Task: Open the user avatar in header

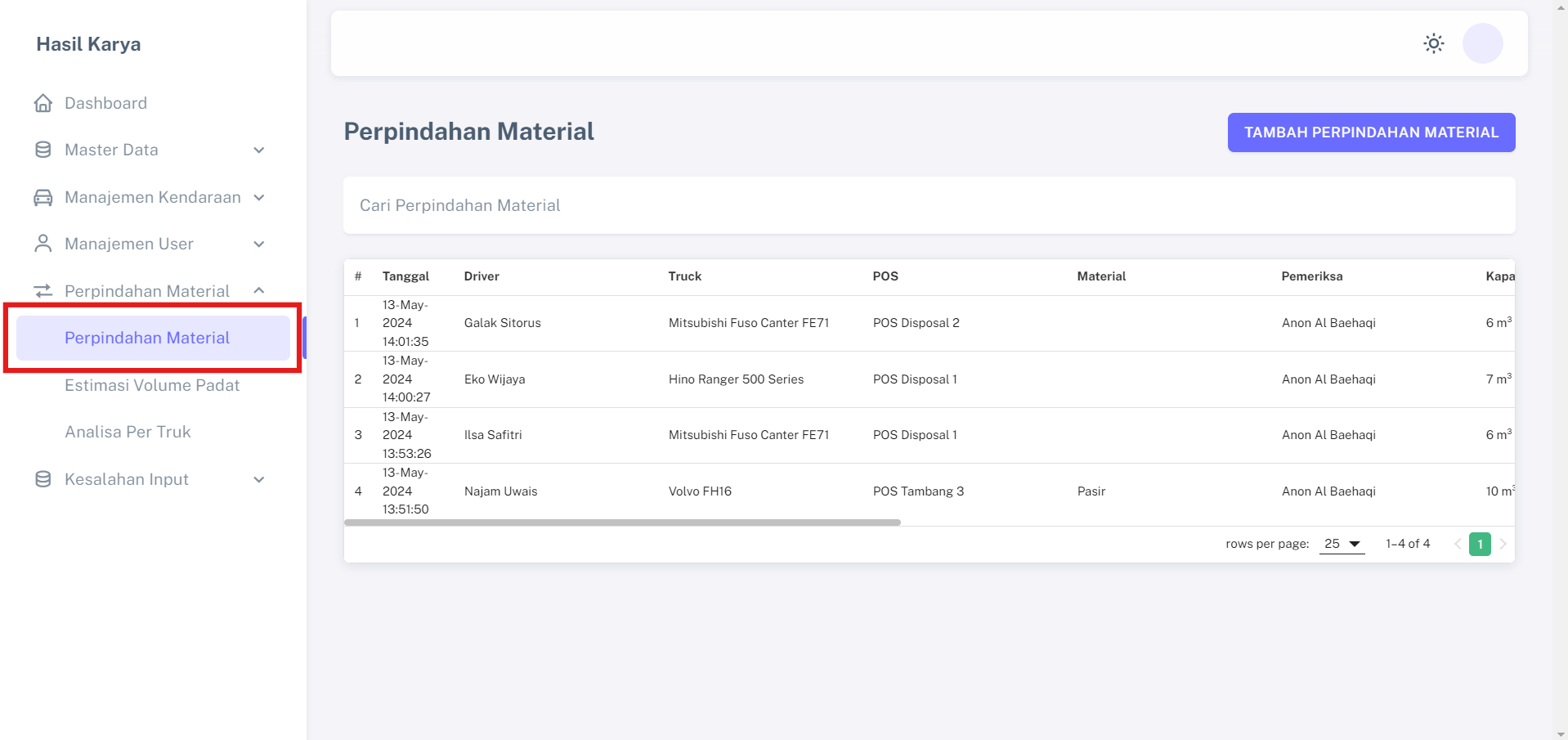Action: point(1482,43)
